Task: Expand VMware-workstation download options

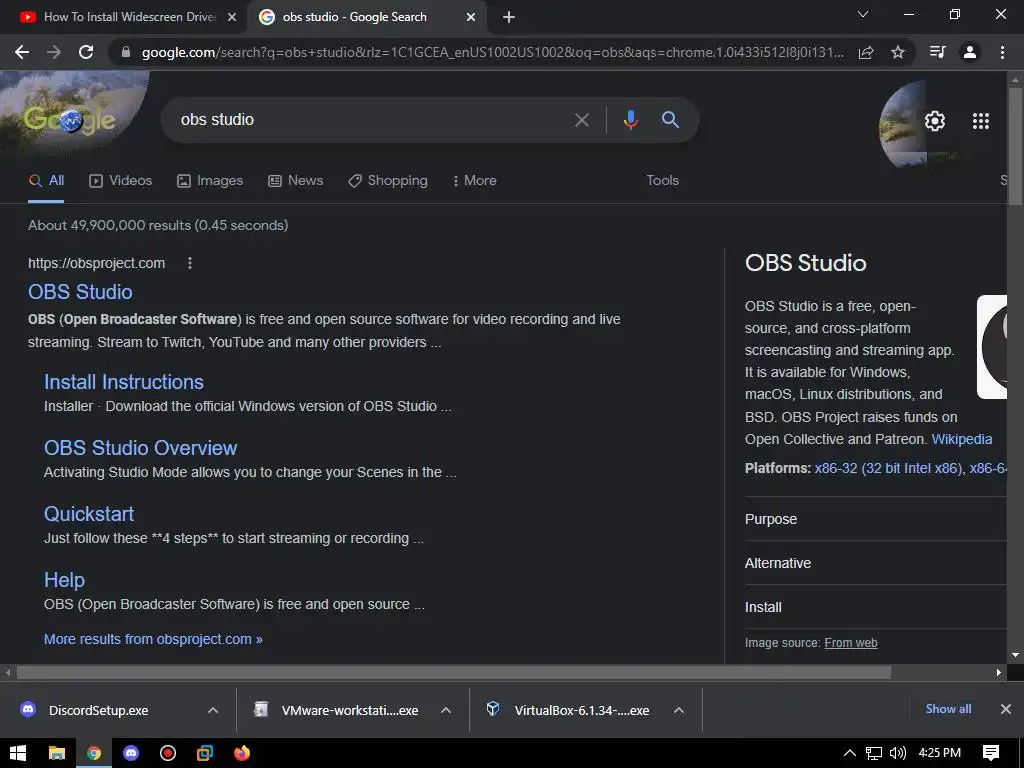Action: (445, 711)
